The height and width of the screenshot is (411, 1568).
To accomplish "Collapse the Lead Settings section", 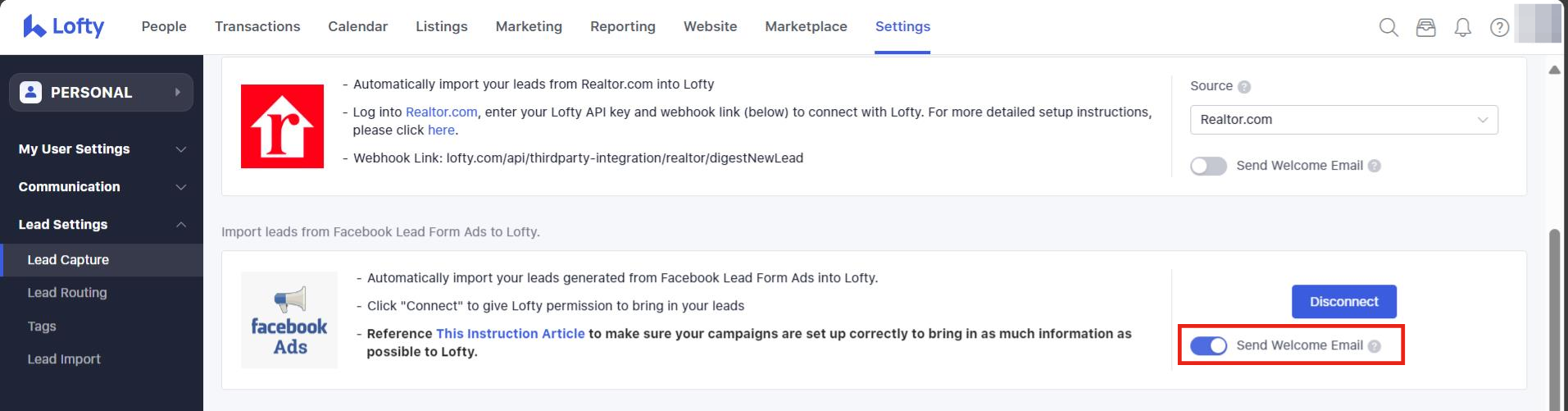I will (102, 225).
